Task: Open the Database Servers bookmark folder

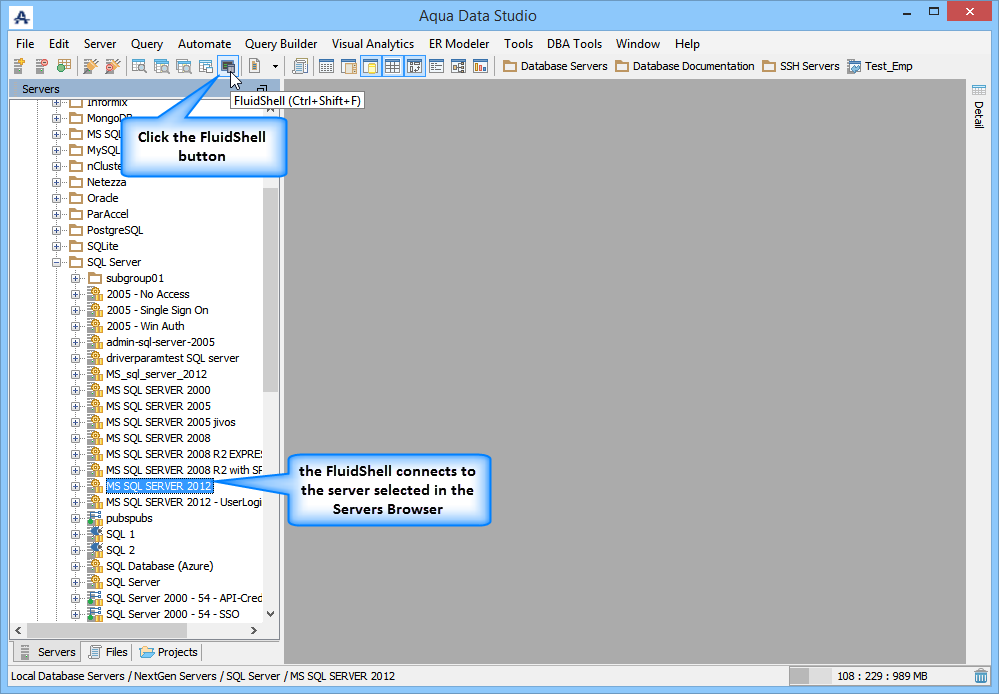Action: (x=555, y=66)
